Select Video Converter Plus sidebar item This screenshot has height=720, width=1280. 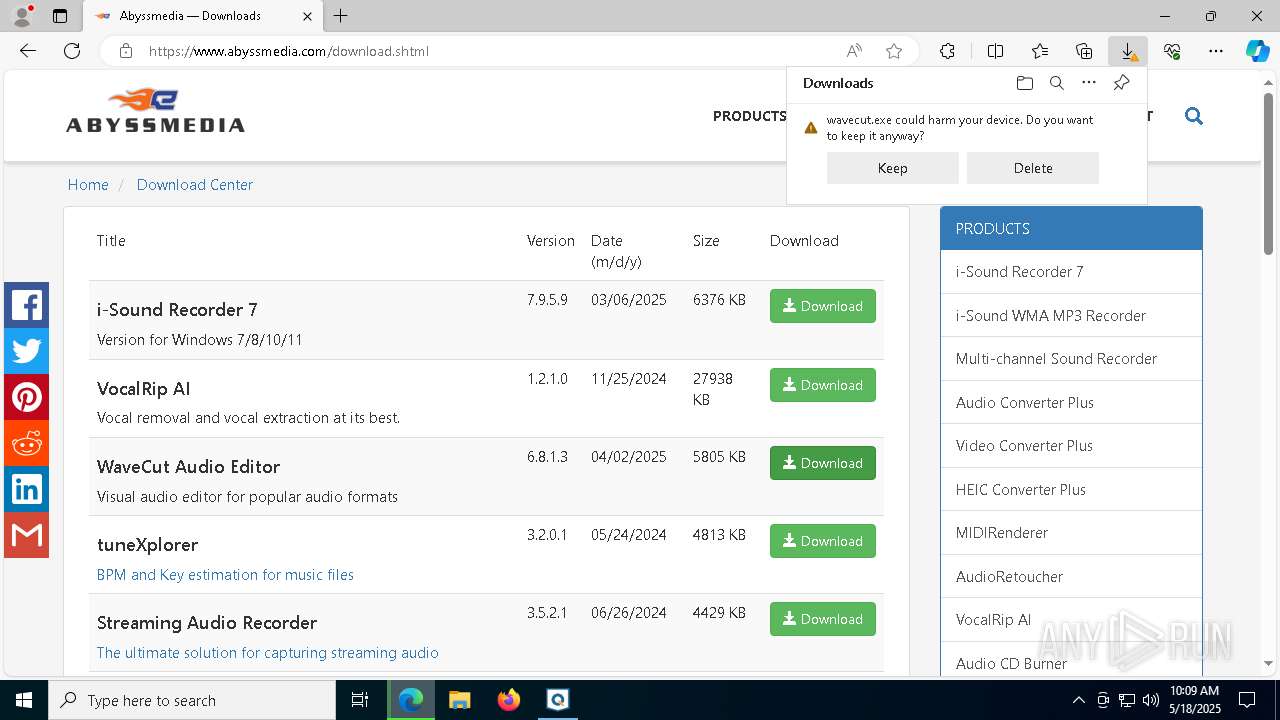point(1071,446)
